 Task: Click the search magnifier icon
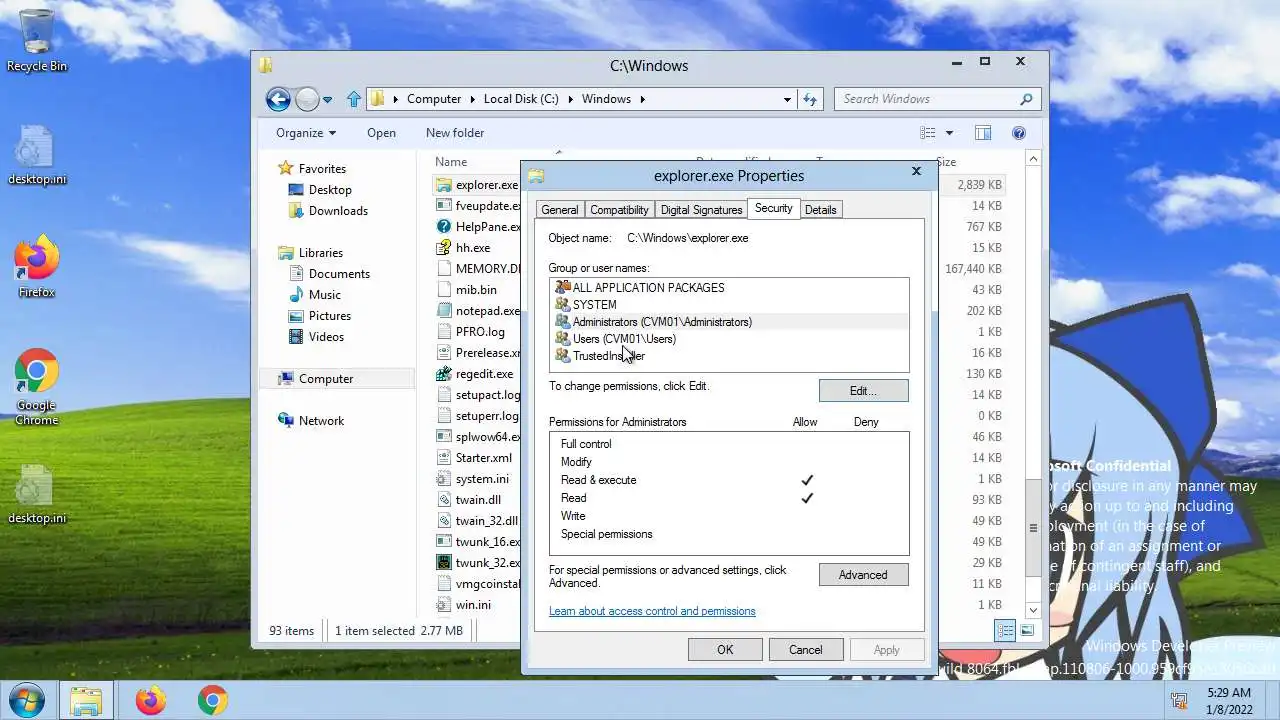coord(1026,99)
